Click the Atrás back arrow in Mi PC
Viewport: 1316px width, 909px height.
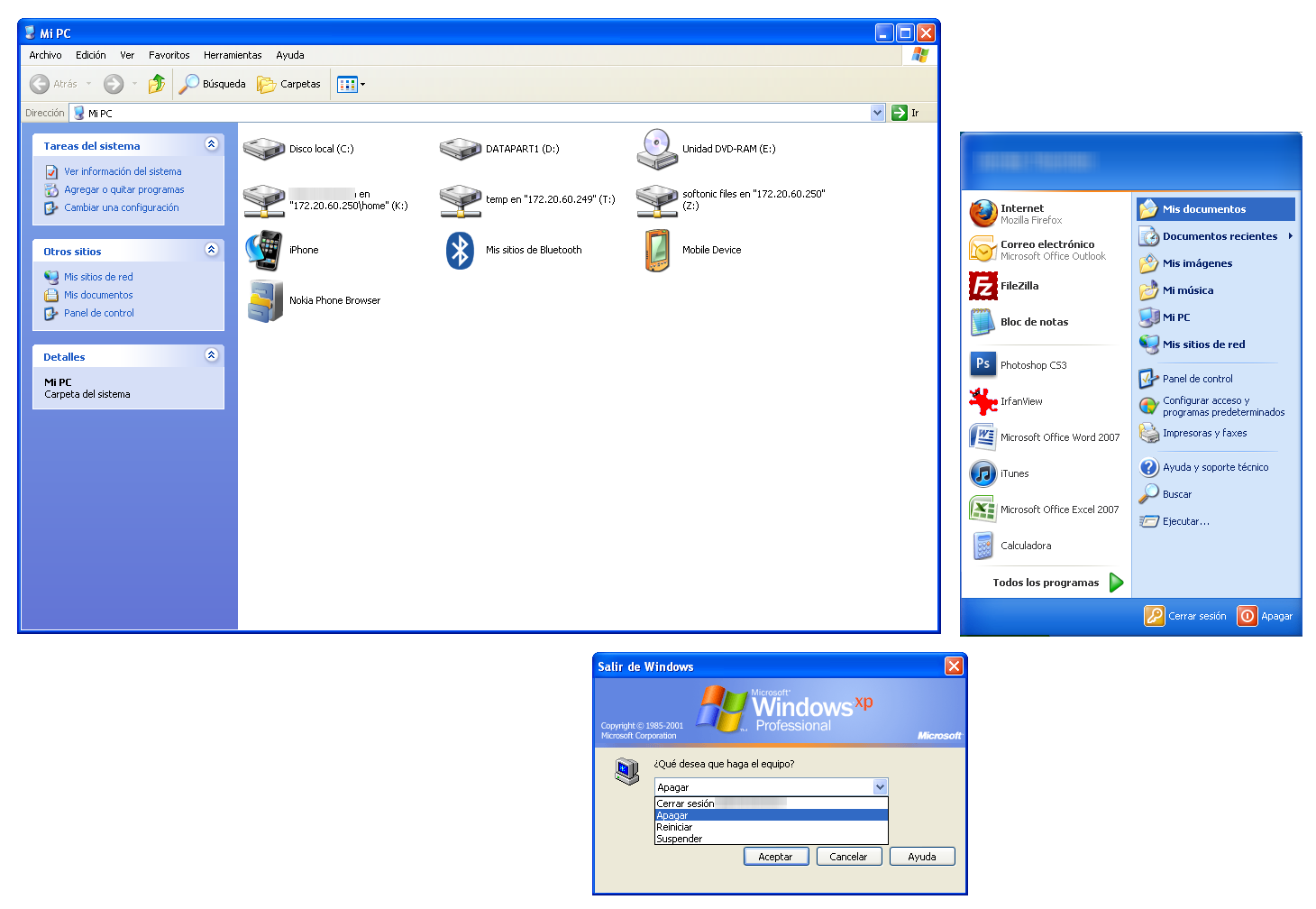40,84
